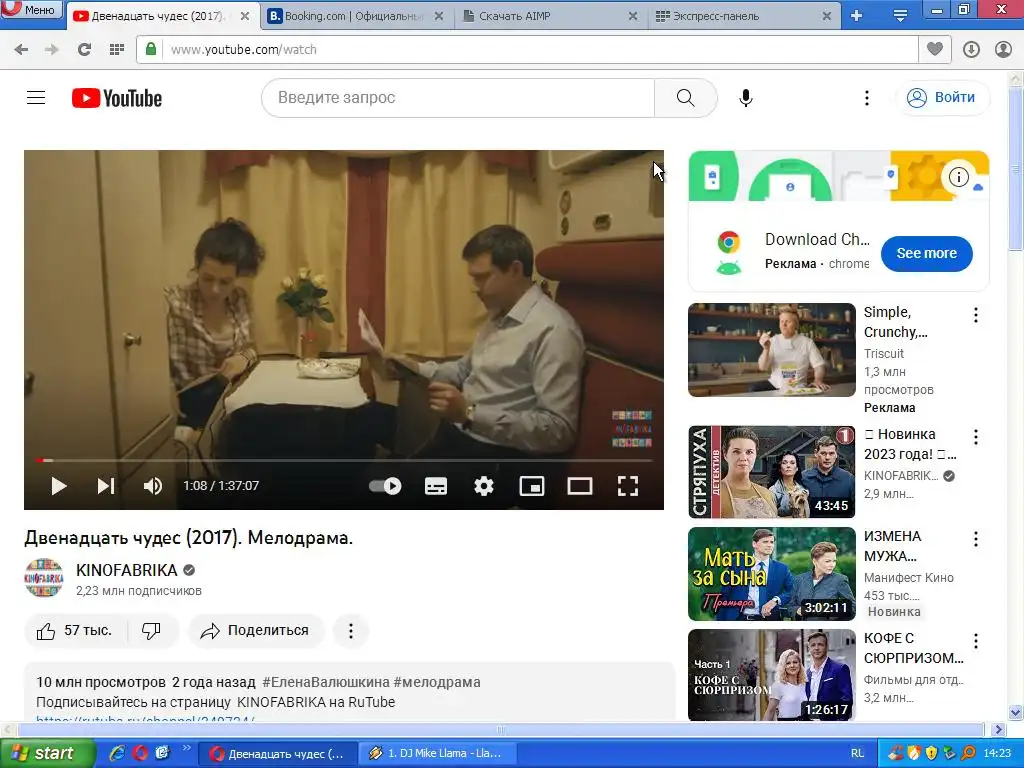
Task: Toggle subtitles in the player
Action: pyautogui.click(x=436, y=486)
